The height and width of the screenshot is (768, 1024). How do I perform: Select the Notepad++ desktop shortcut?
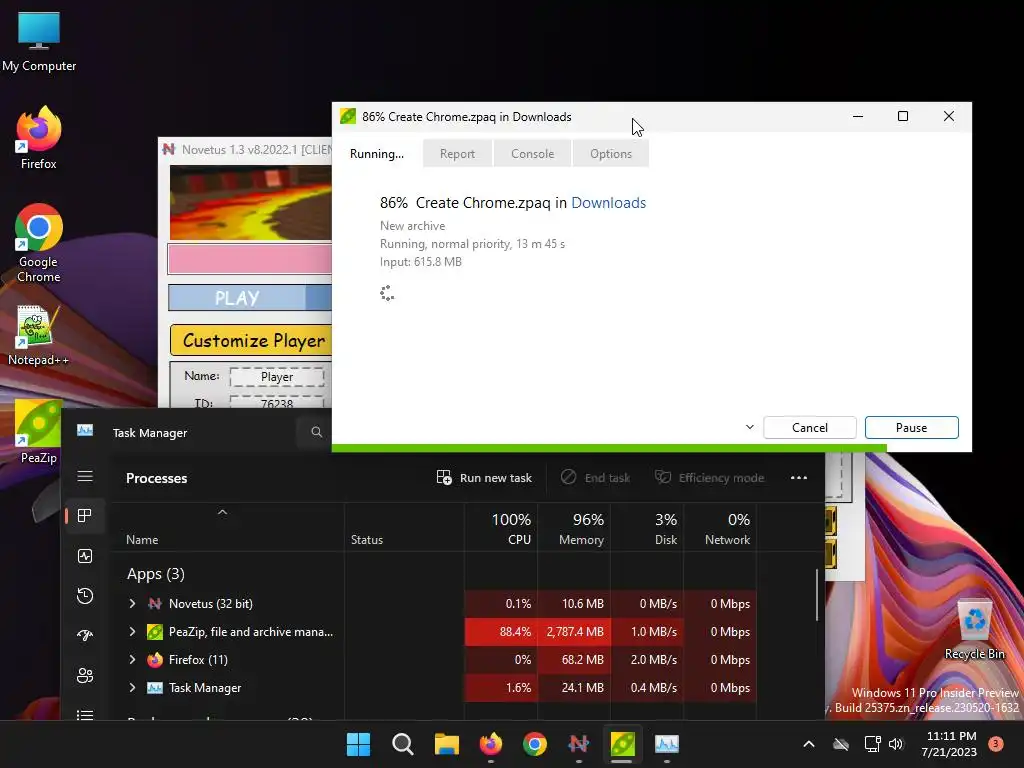coord(39,336)
